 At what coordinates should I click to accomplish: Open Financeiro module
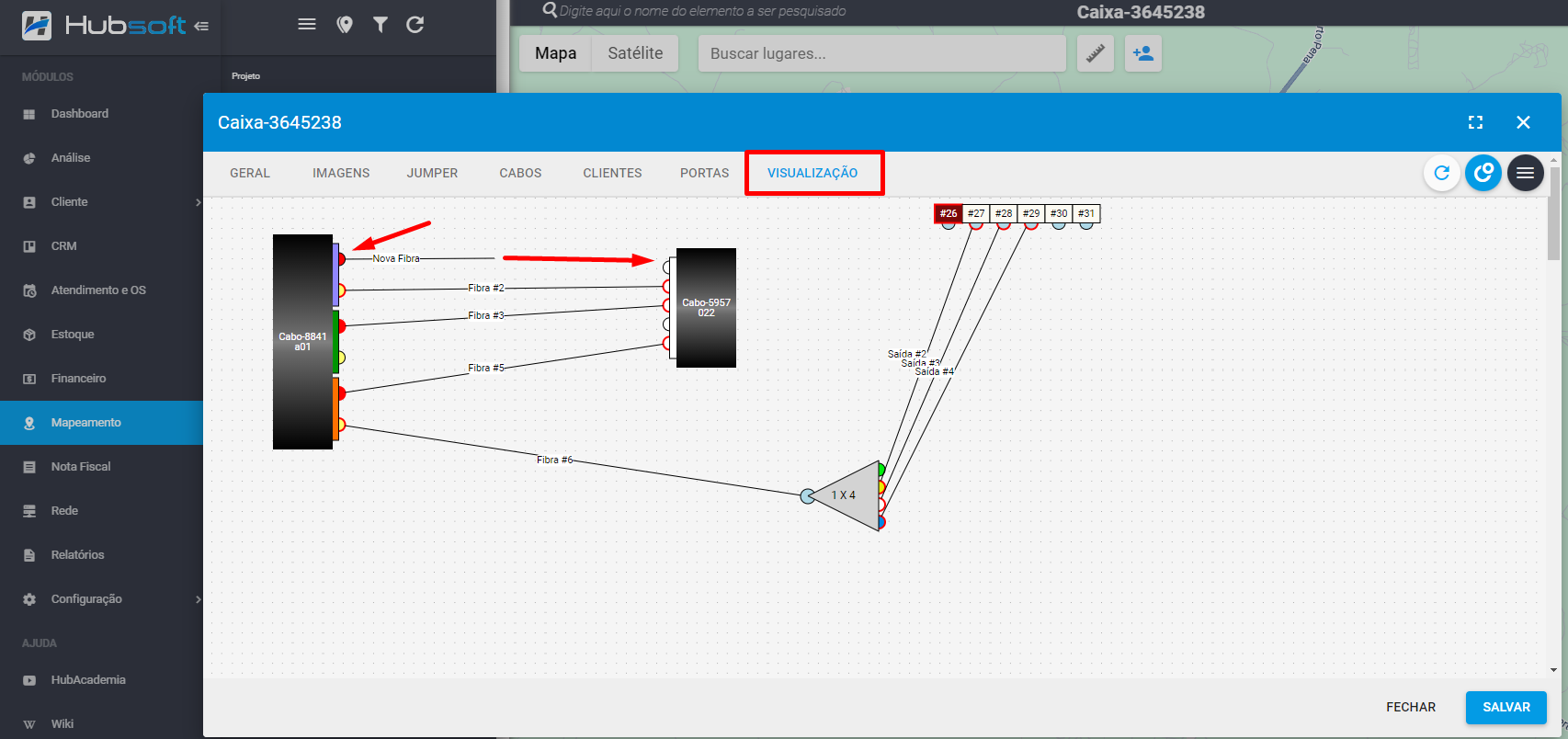101,379
